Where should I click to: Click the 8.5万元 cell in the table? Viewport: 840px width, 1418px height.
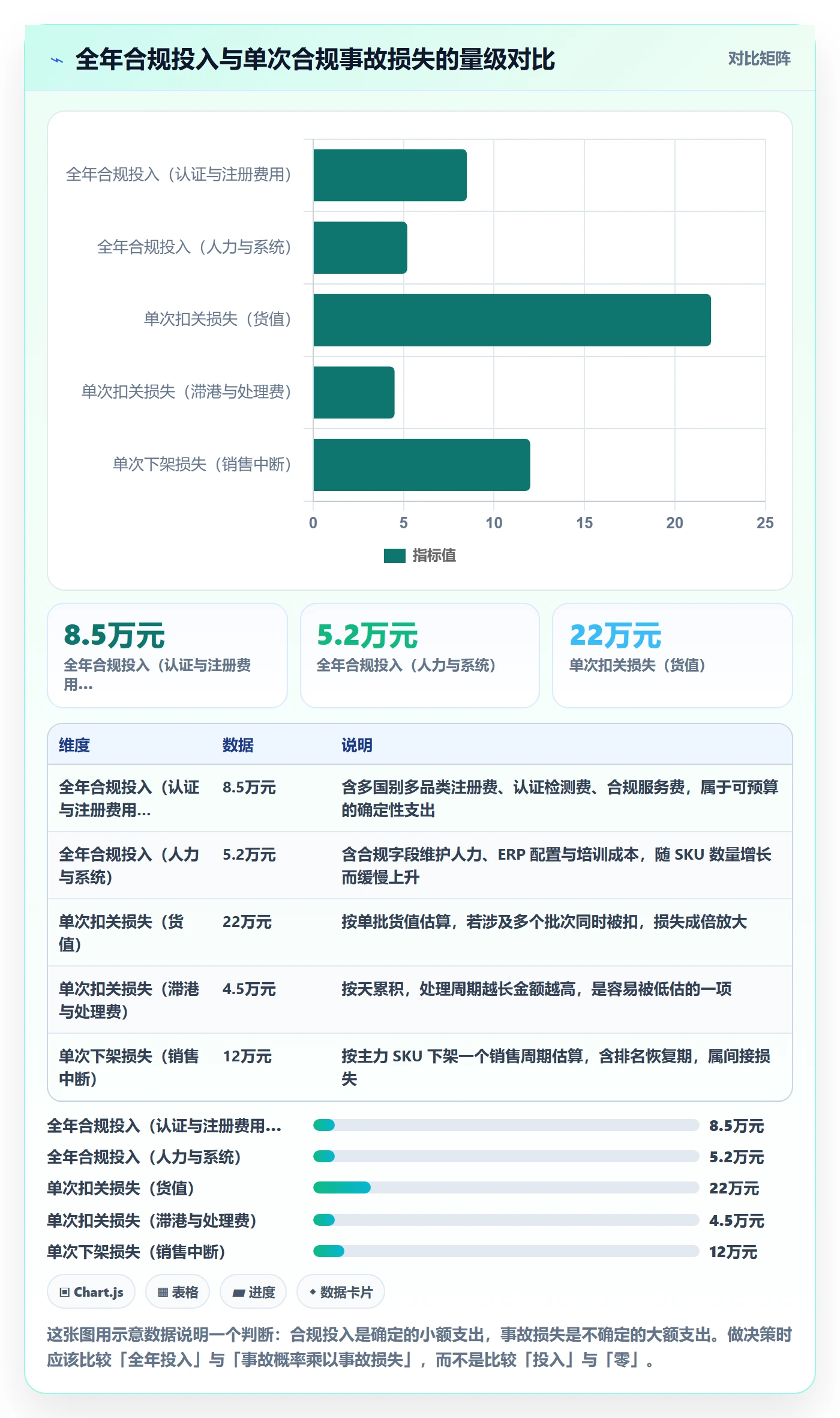tap(249, 787)
